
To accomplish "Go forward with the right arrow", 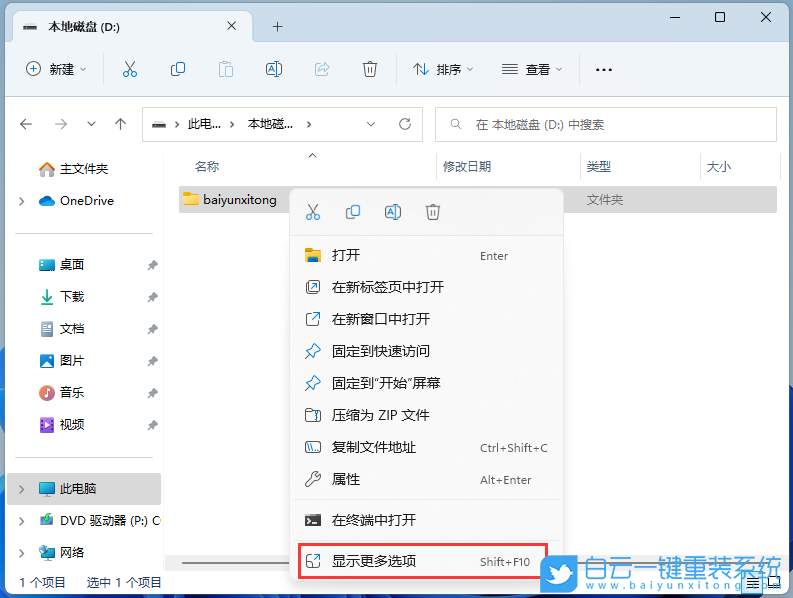I will click(x=61, y=124).
